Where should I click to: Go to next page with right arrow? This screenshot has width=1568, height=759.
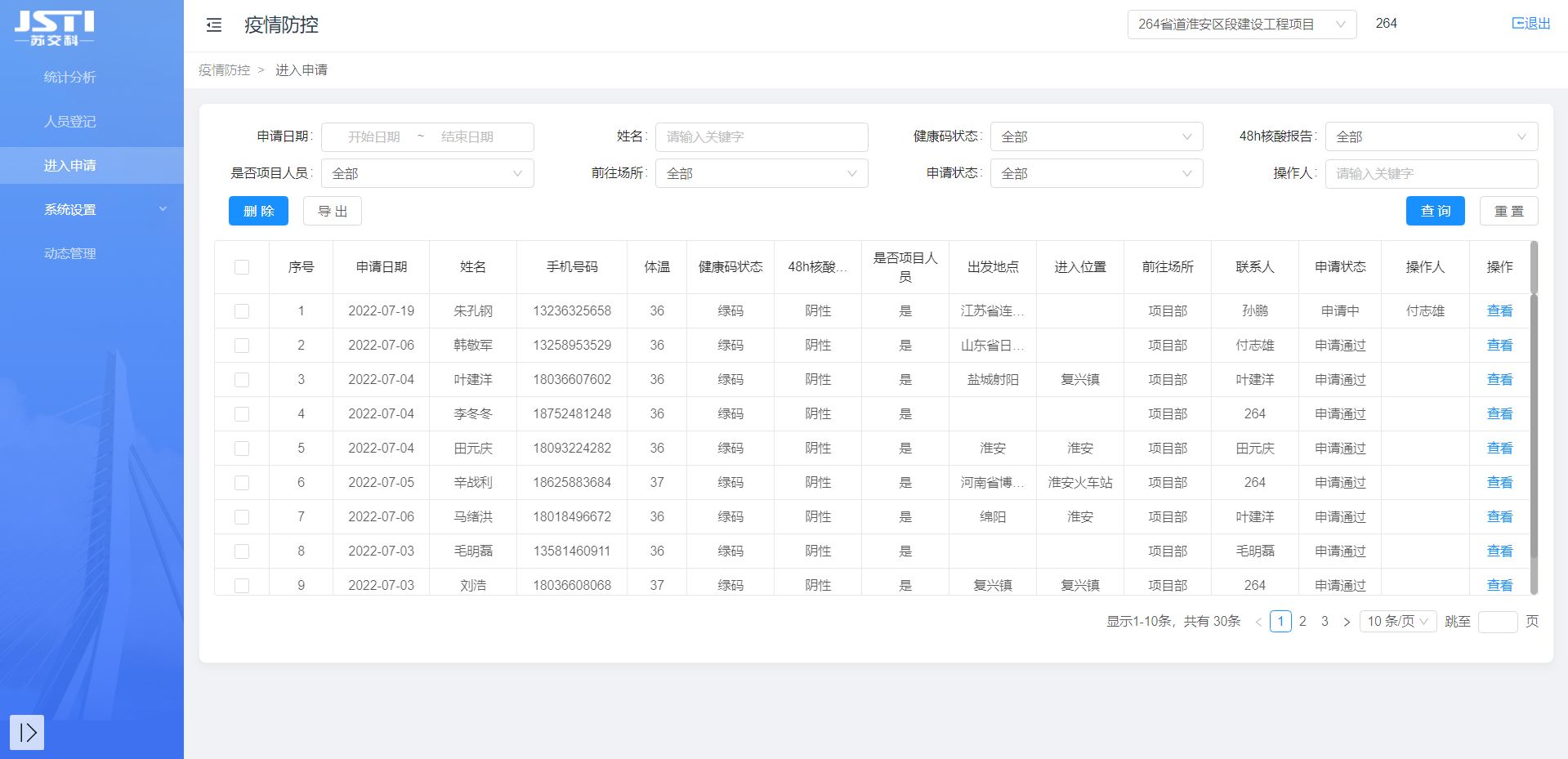[x=1347, y=622]
